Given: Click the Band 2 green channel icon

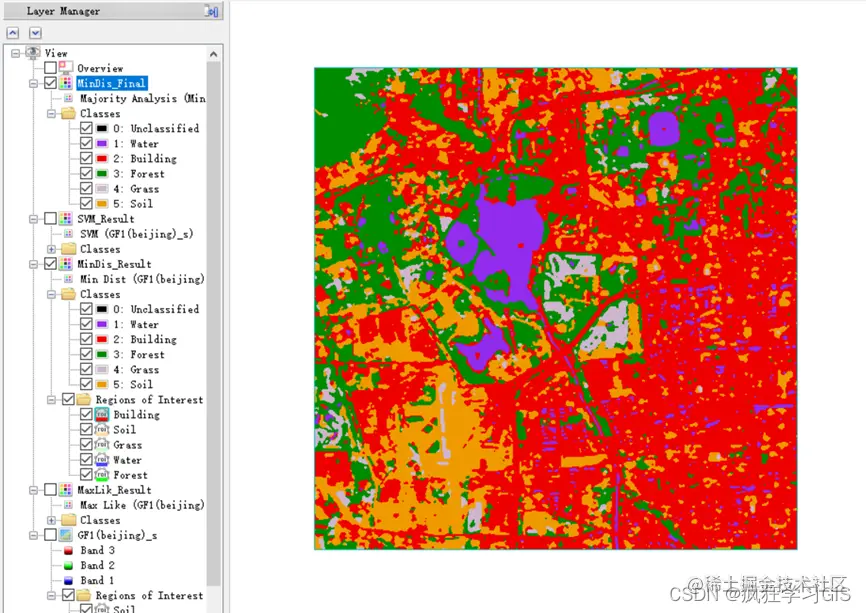Looking at the screenshot, I should 68,566.
